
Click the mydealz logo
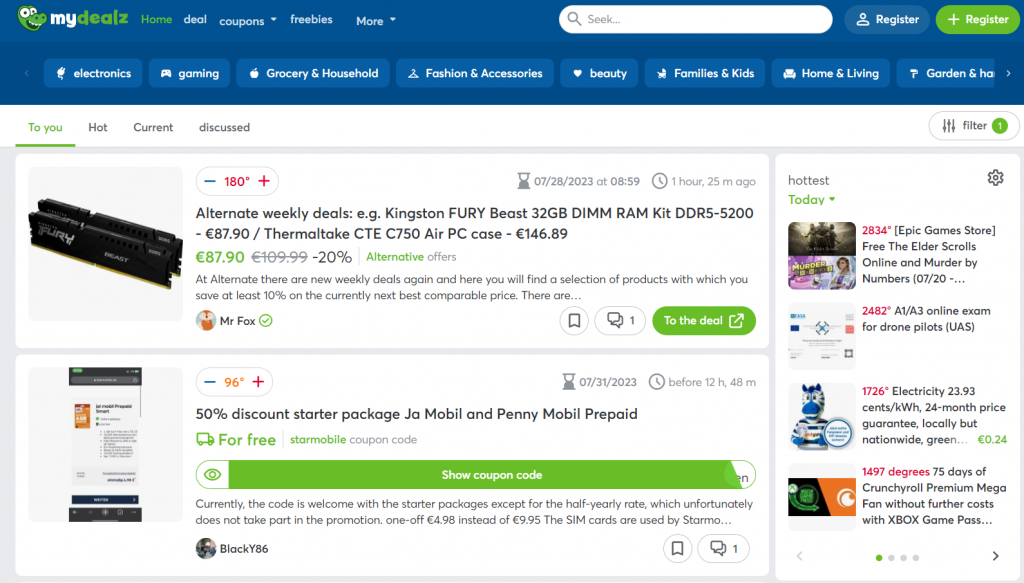click(x=72, y=18)
